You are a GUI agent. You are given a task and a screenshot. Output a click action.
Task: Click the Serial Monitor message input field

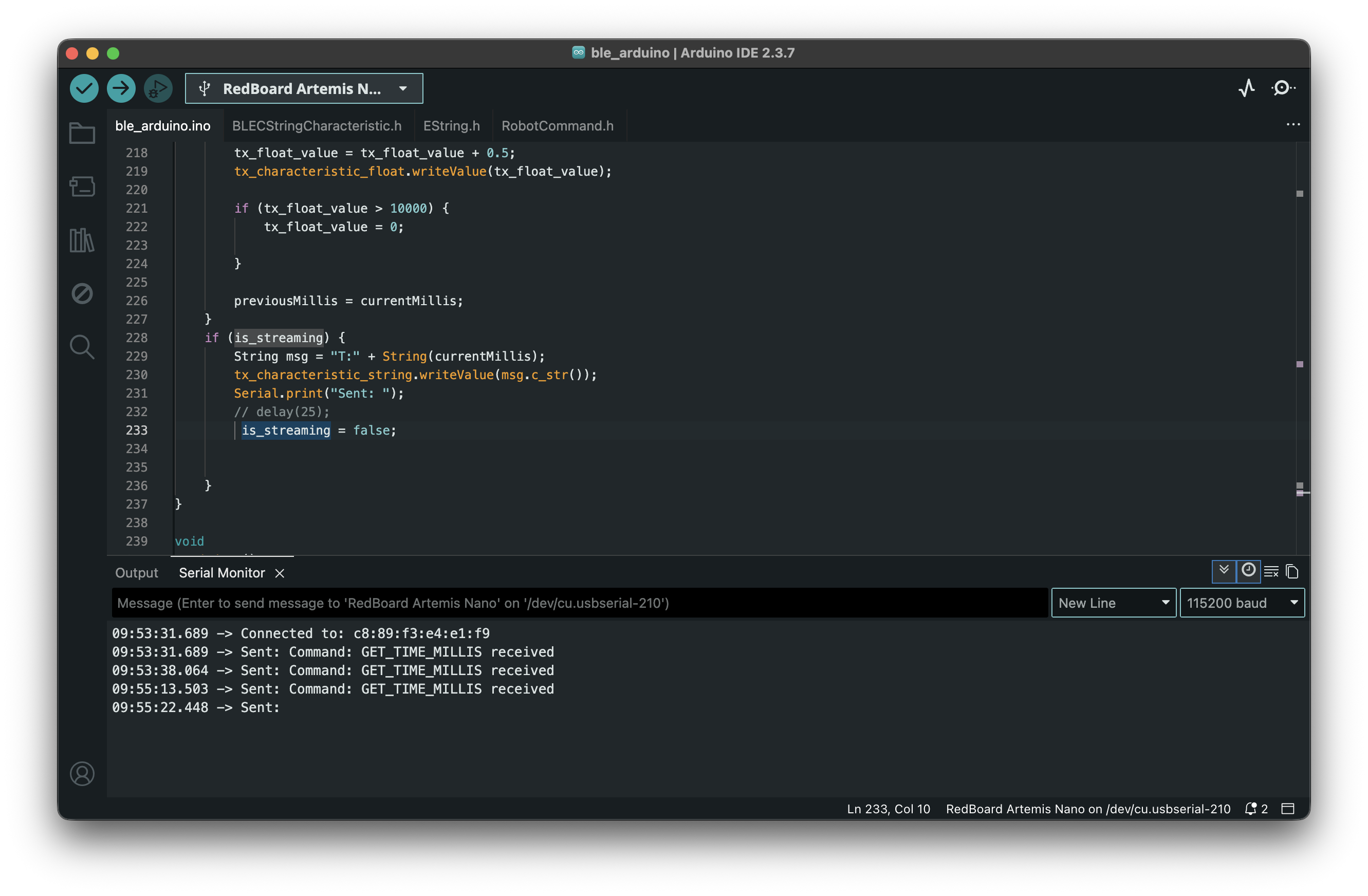[579, 603]
